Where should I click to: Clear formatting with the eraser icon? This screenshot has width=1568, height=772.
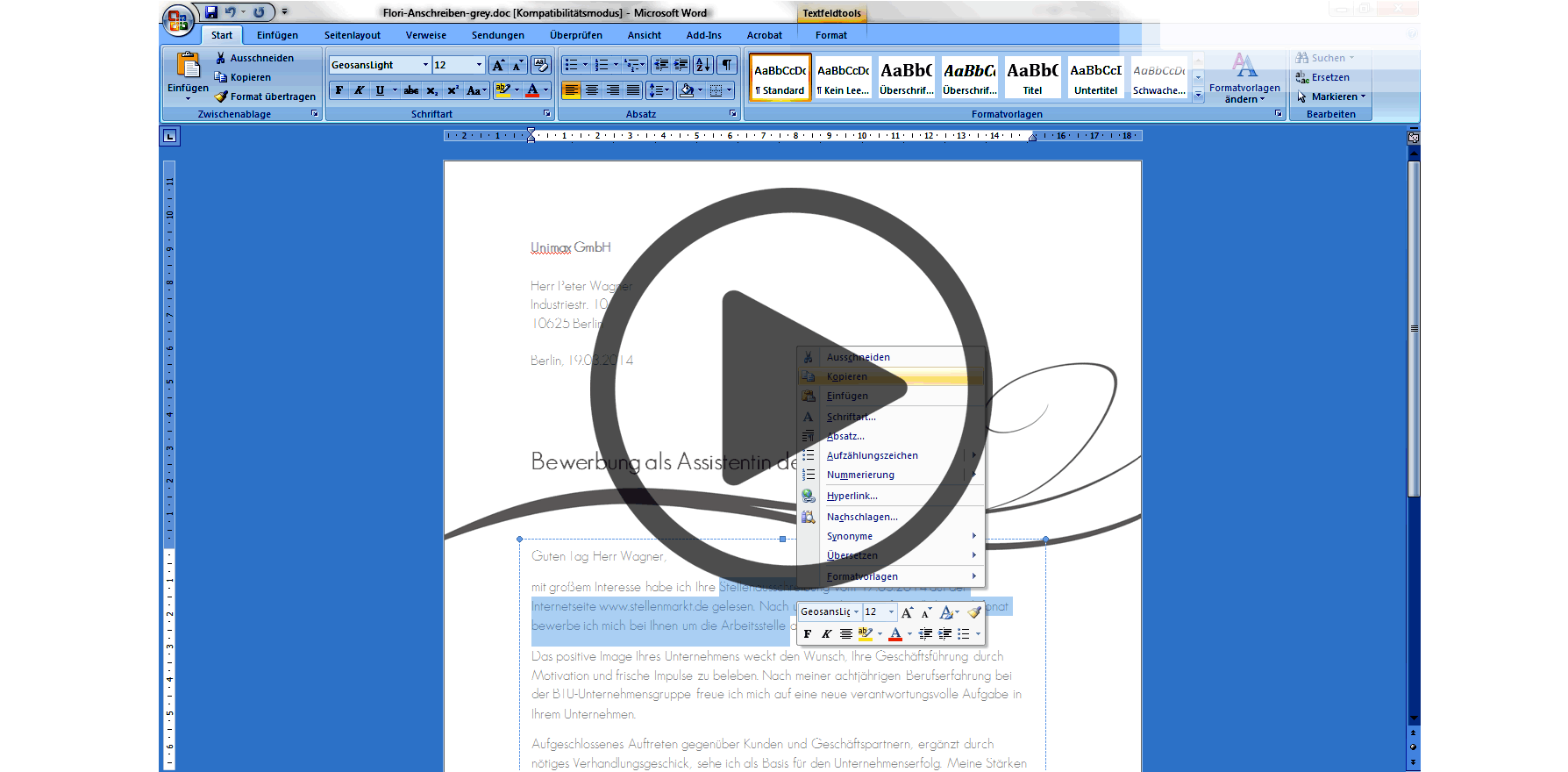540,65
